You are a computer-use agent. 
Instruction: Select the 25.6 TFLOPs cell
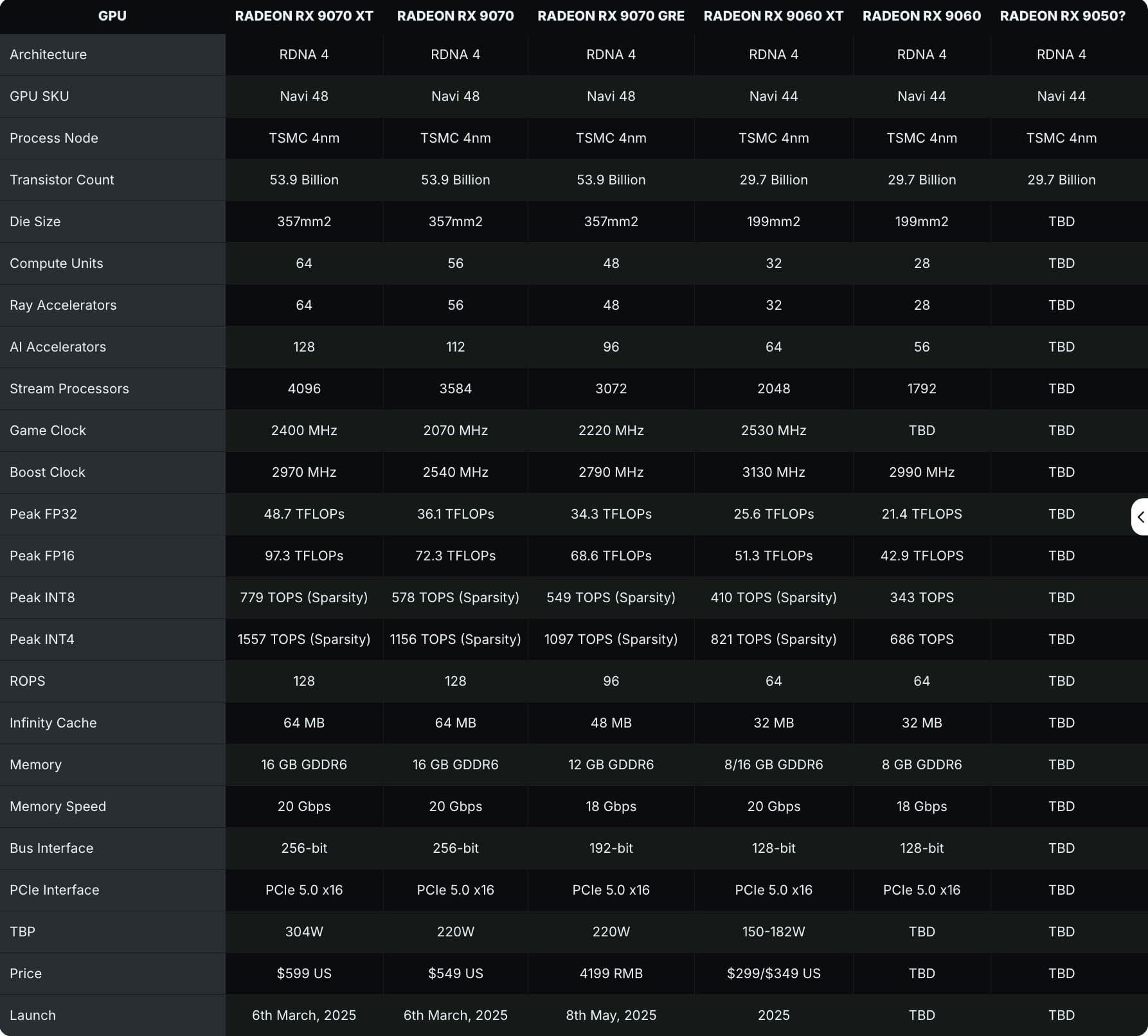pyautogui.click(x=773, y=514)
